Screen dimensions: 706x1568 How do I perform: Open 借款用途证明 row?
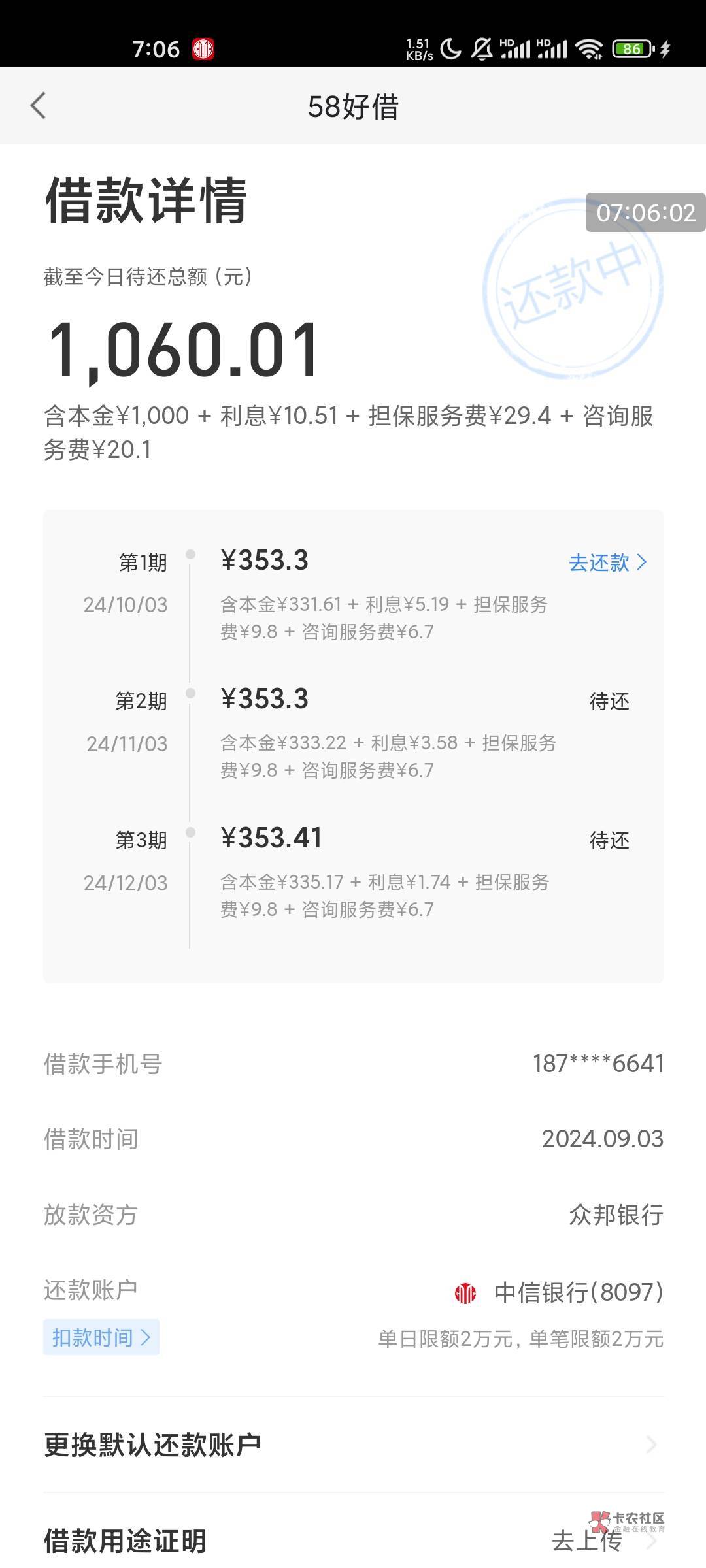126,1541
